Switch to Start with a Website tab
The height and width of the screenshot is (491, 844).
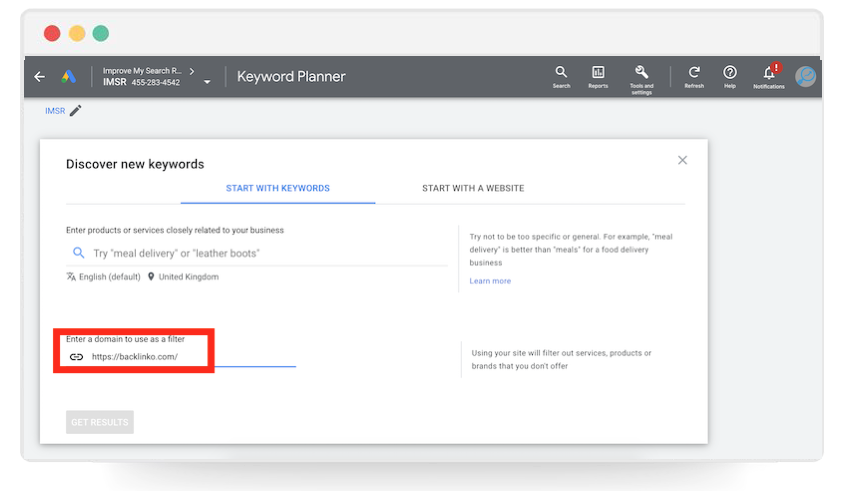[x=473, y=188]
